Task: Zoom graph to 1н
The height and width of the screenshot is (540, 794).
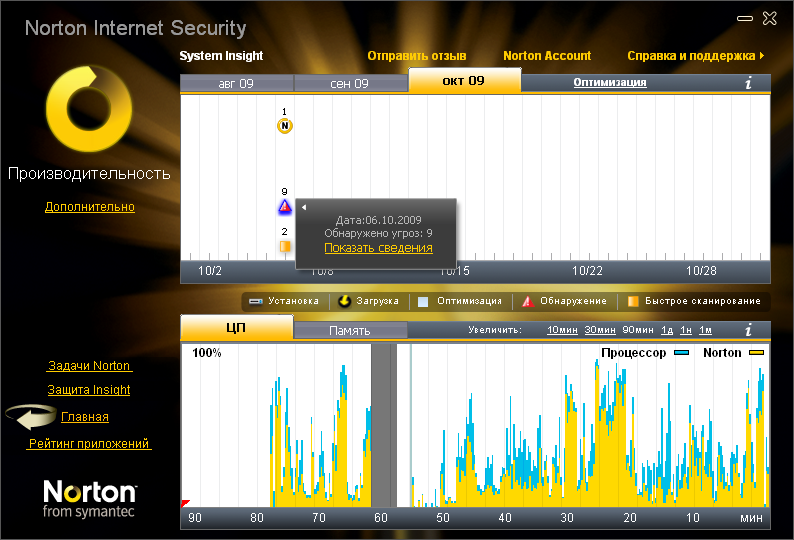Action: 686,330
